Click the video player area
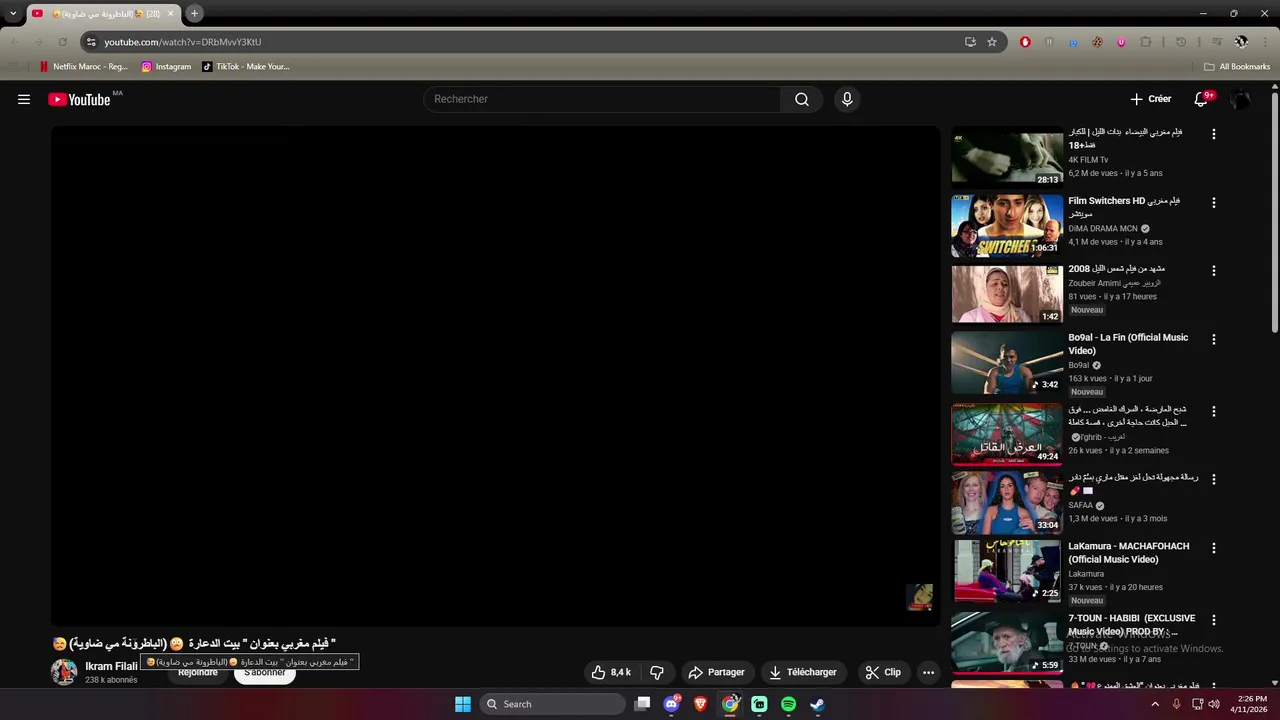 (x=496, y=376)
